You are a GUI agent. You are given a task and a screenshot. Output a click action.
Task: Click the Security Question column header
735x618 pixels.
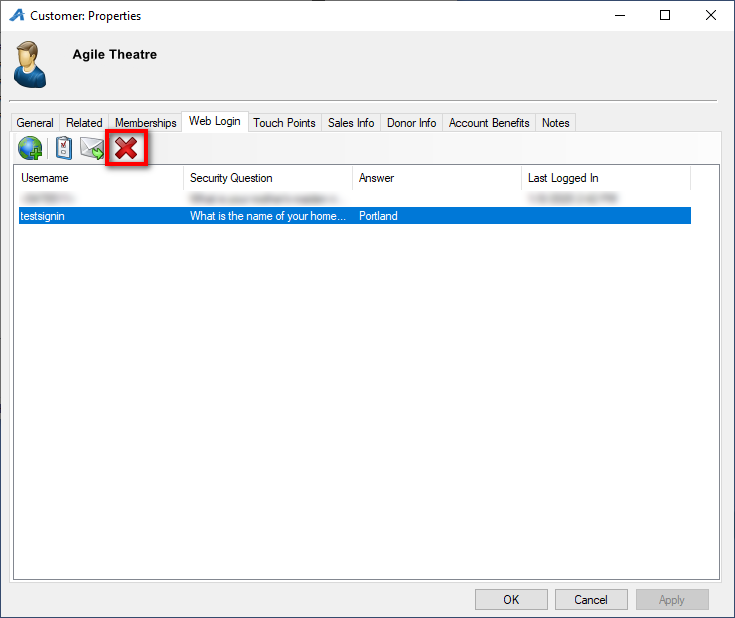(268, 178)
